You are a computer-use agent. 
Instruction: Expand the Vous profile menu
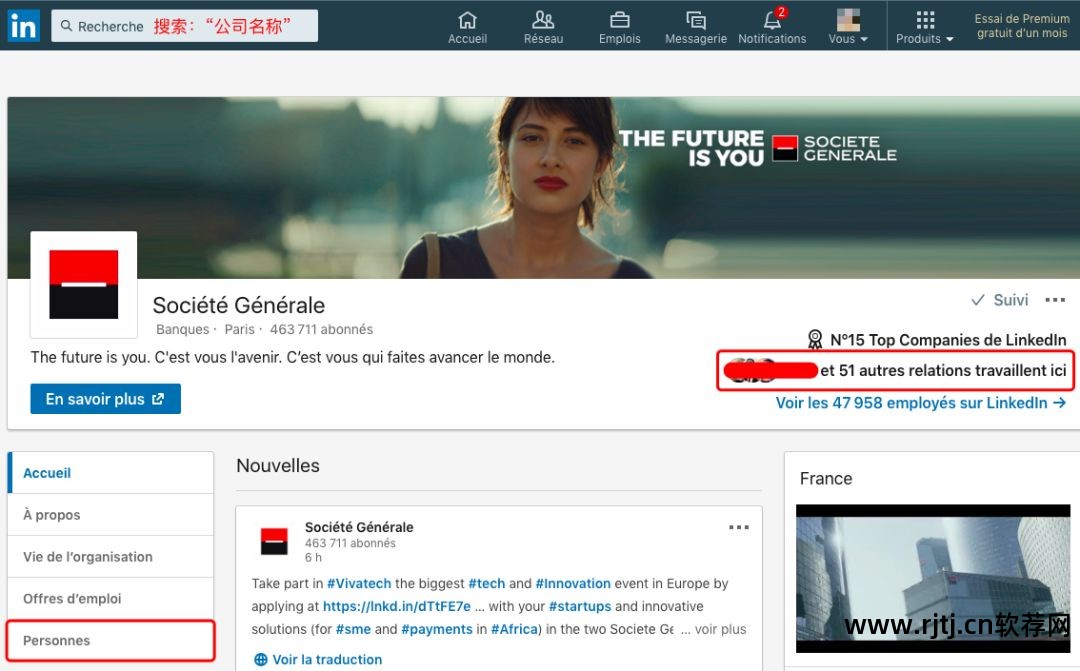click(x=848, y=28)
